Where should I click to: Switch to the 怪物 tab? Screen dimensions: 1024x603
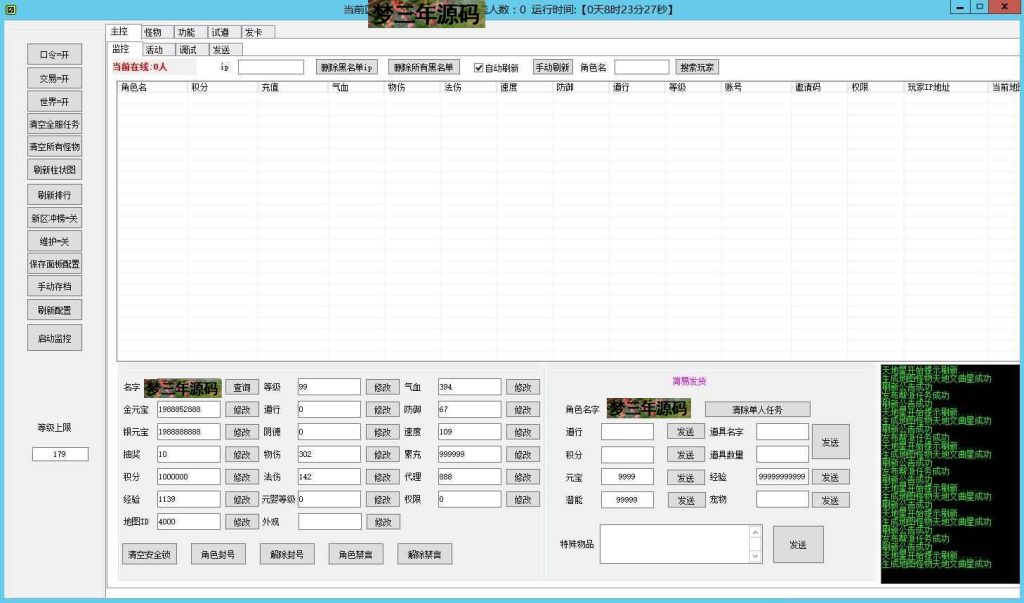tap(157, 32)
